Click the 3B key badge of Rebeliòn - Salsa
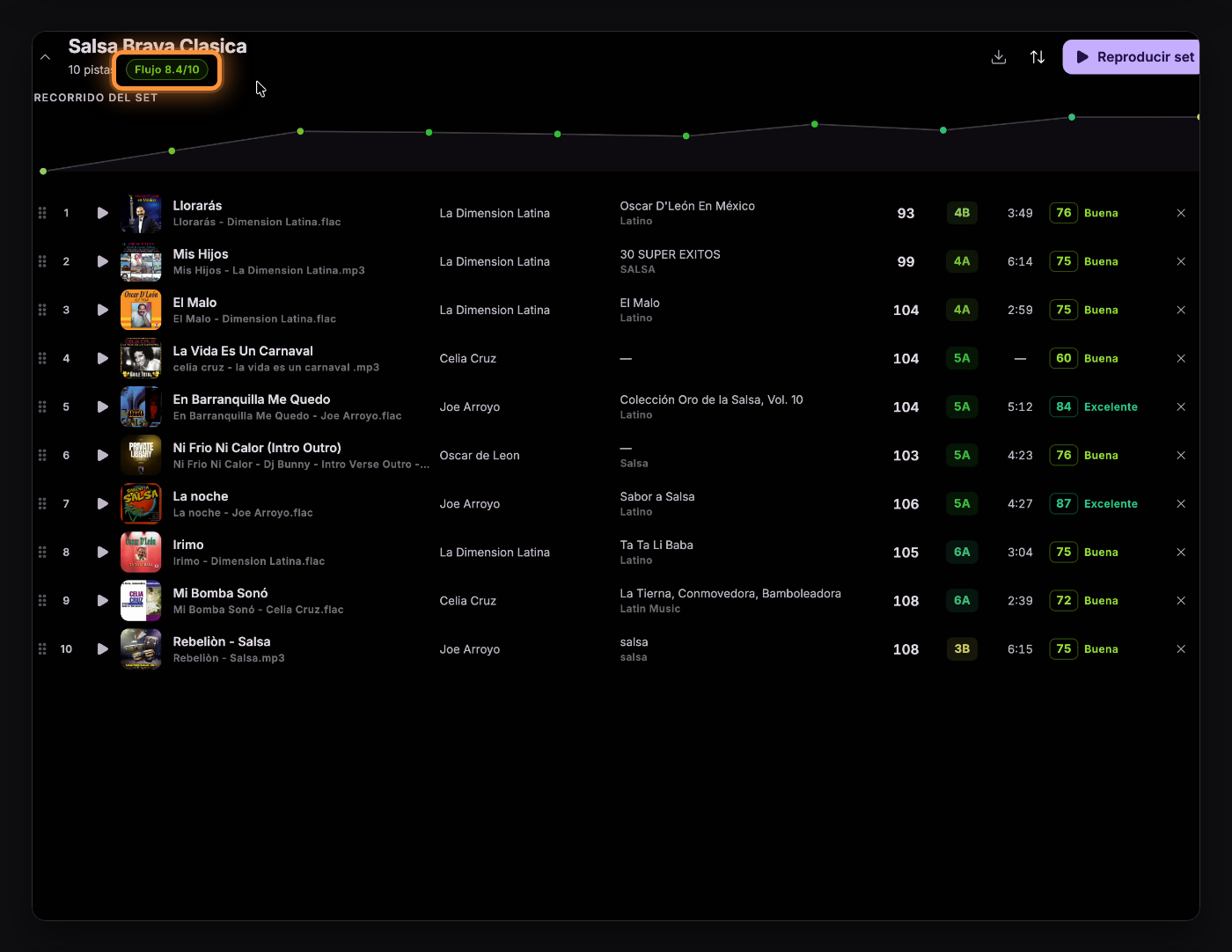Screen dimensions: 1232x952 [x=962, y=648]
